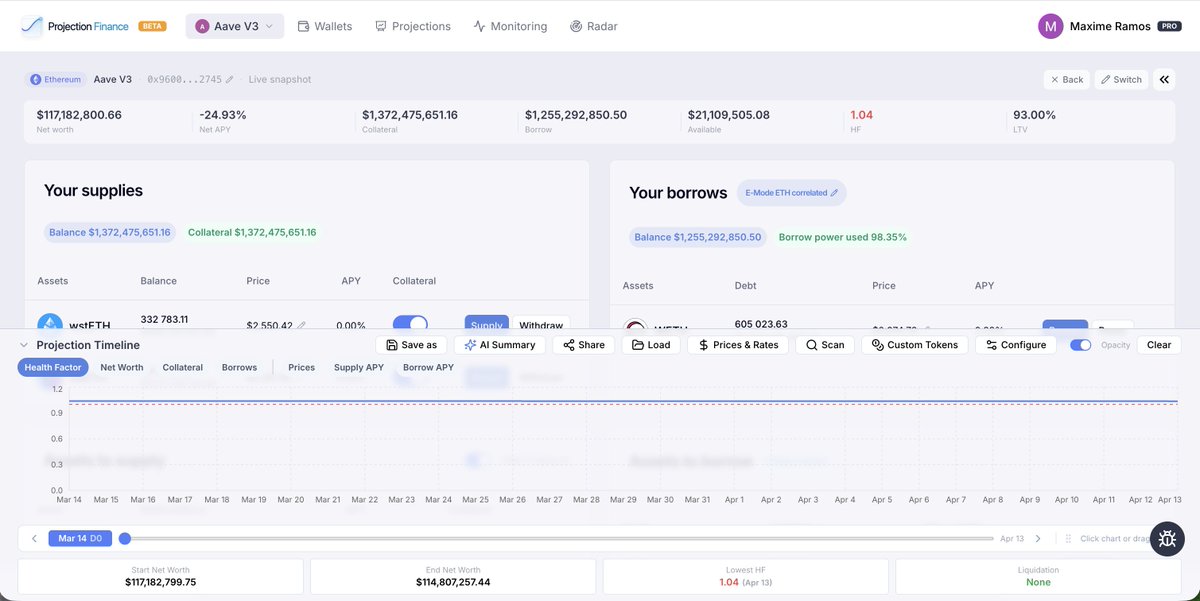The width and height of the screenshot is (1200, 601).
Task: Click Available value $21,109,505.08
Action: [x=729, y=115]
